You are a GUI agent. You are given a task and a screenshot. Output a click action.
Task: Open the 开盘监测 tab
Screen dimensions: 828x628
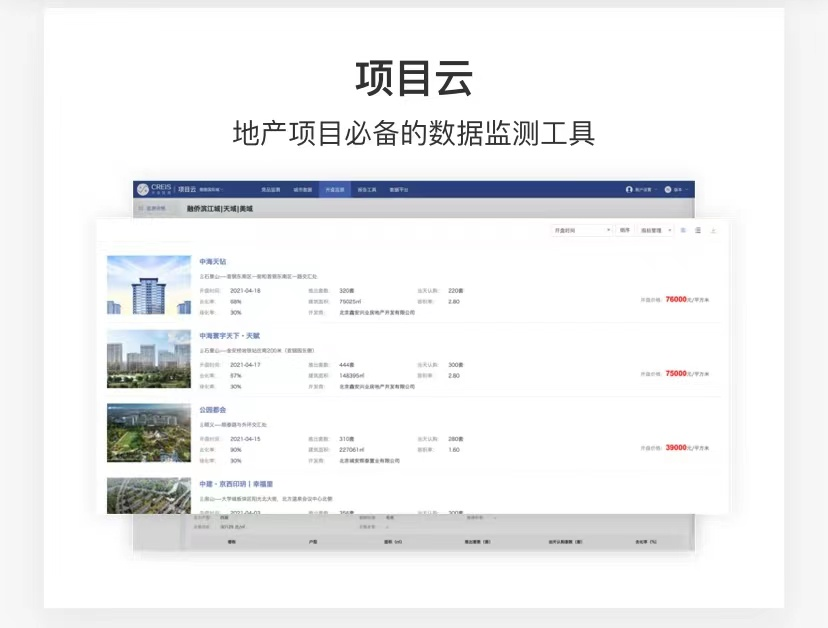point(334,189)
